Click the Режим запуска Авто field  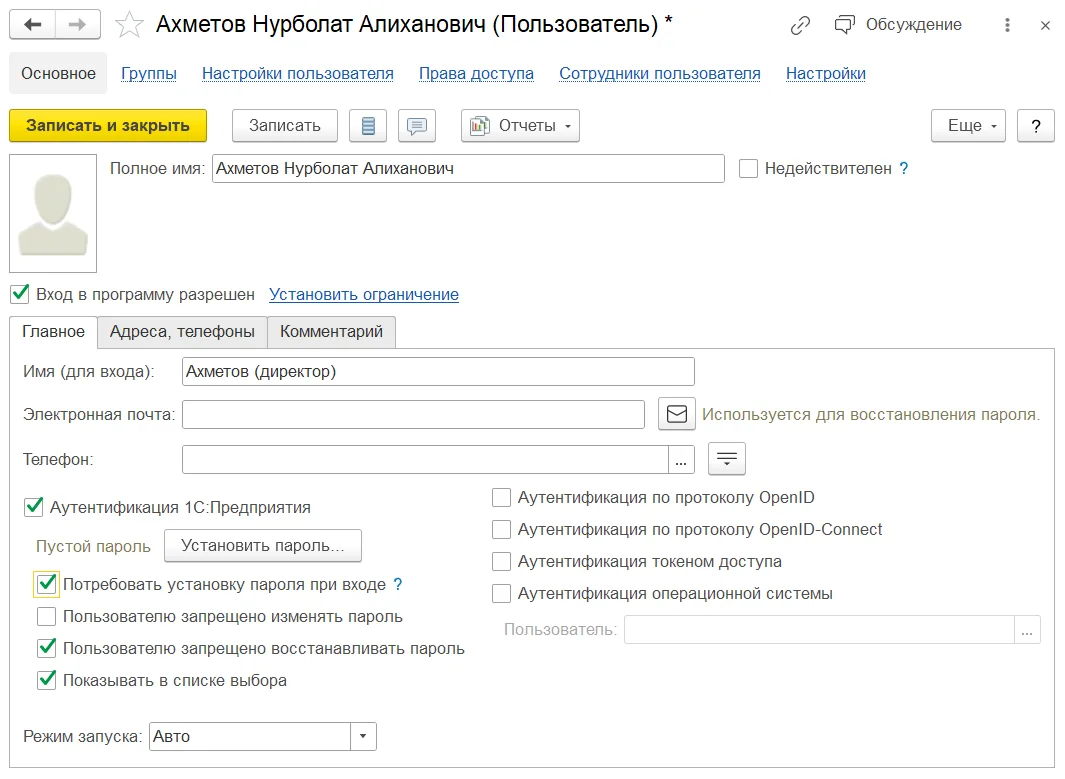pyautogui.click(x=250, y=736)
